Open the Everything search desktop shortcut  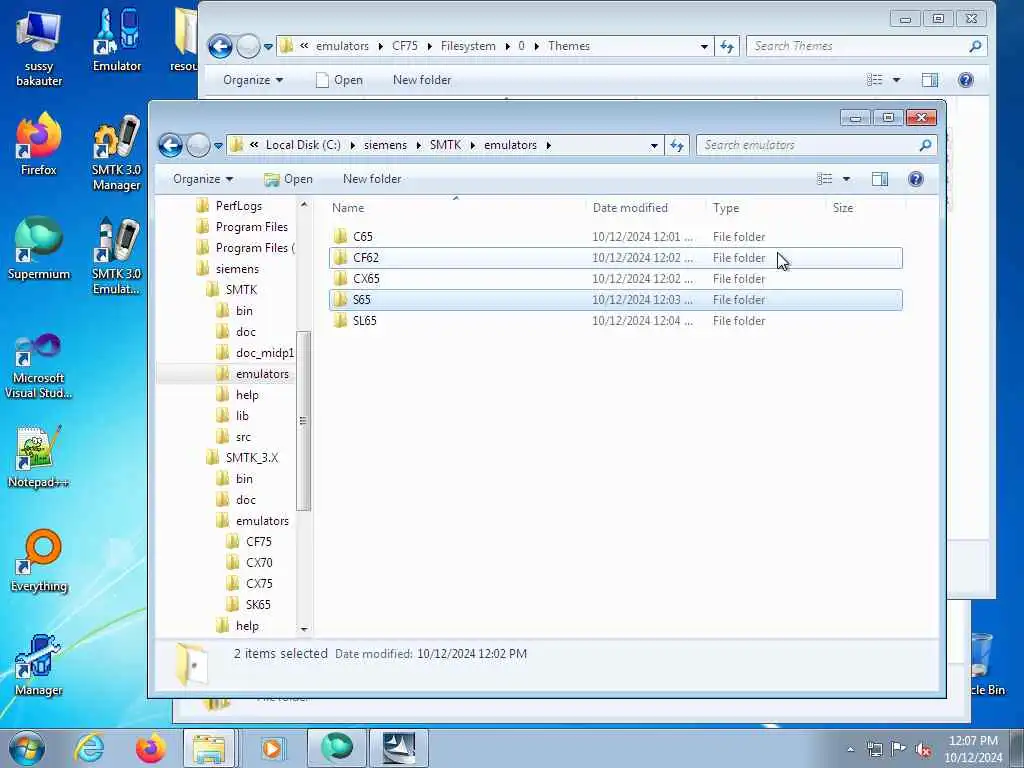(x=39, y=561)
